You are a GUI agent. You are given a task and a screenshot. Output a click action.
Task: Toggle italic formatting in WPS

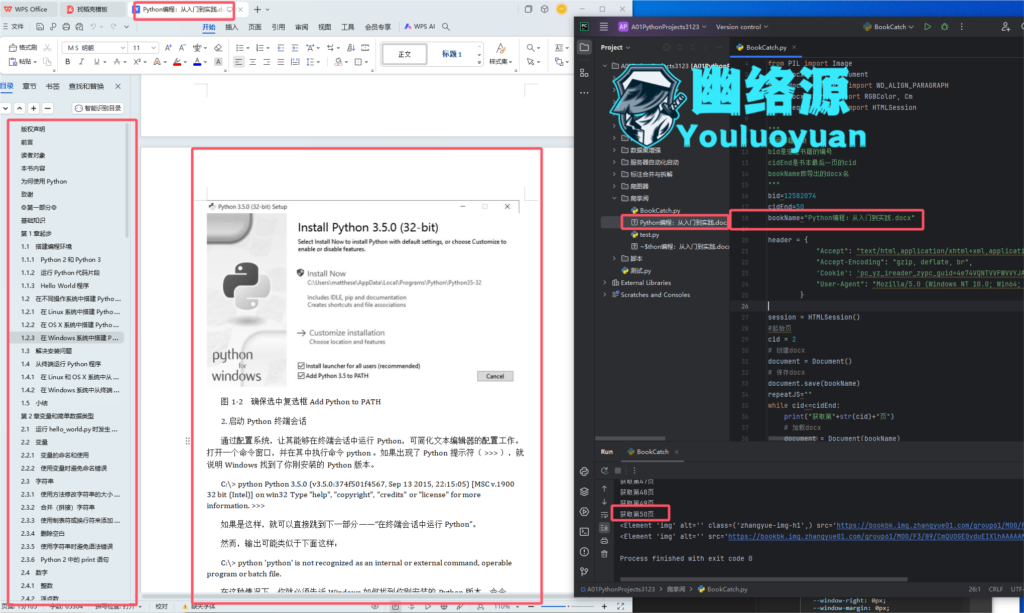click(82, 62)
